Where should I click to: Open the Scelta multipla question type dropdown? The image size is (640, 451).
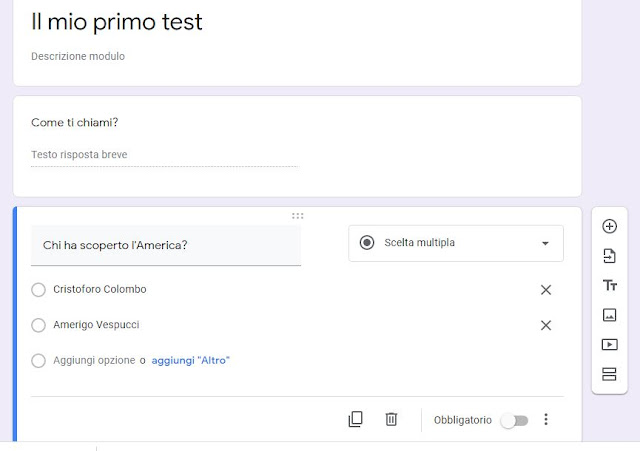(455, 243)
